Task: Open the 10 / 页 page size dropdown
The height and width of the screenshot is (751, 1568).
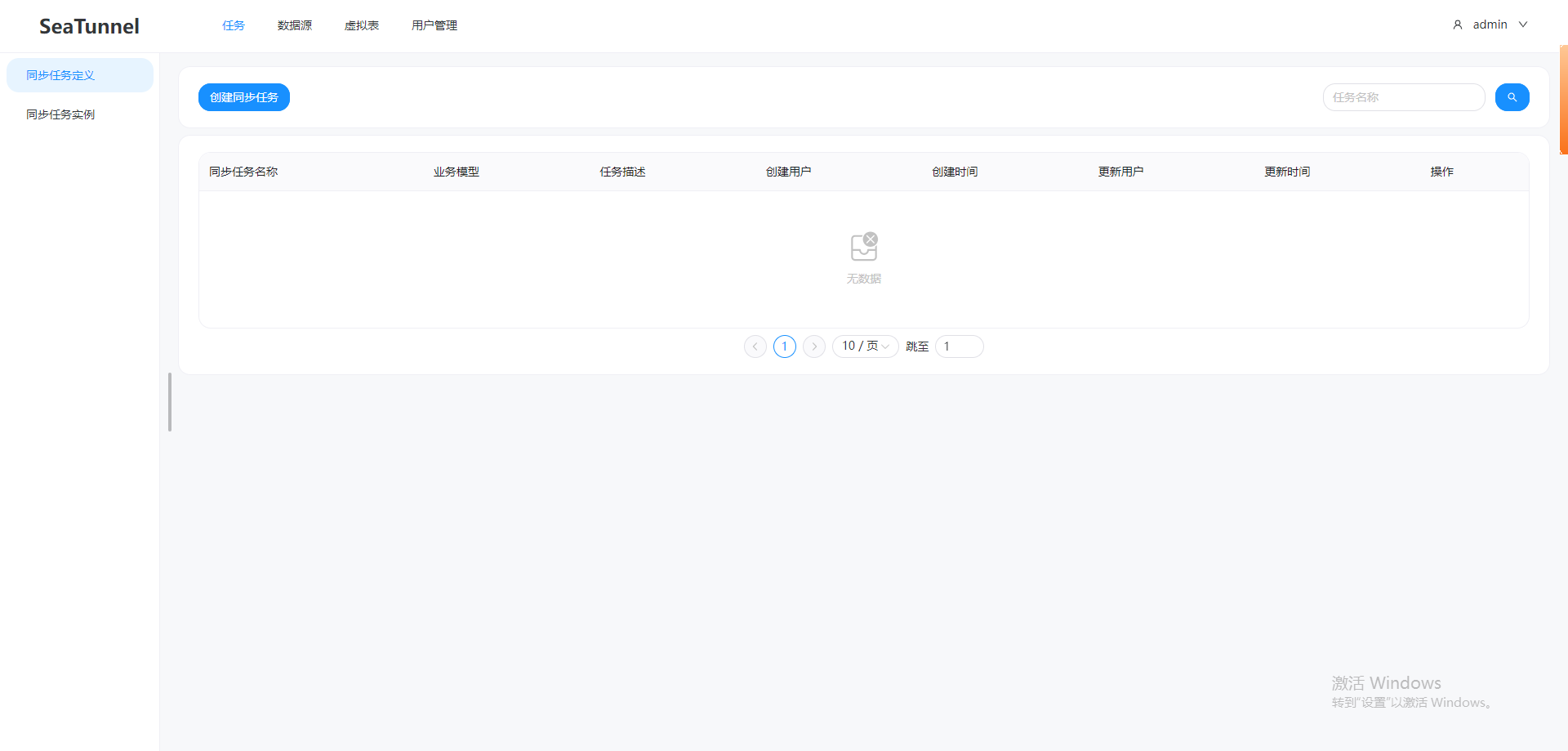Action: pos(866,346)
